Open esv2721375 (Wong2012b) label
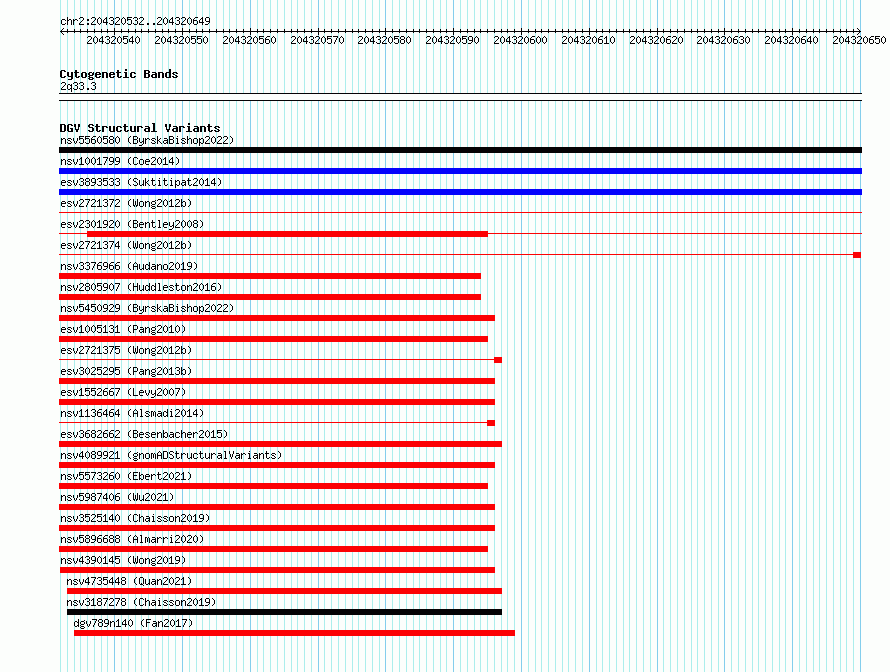The height and width of the screenshot is (672, 890). tap(126, 350)
